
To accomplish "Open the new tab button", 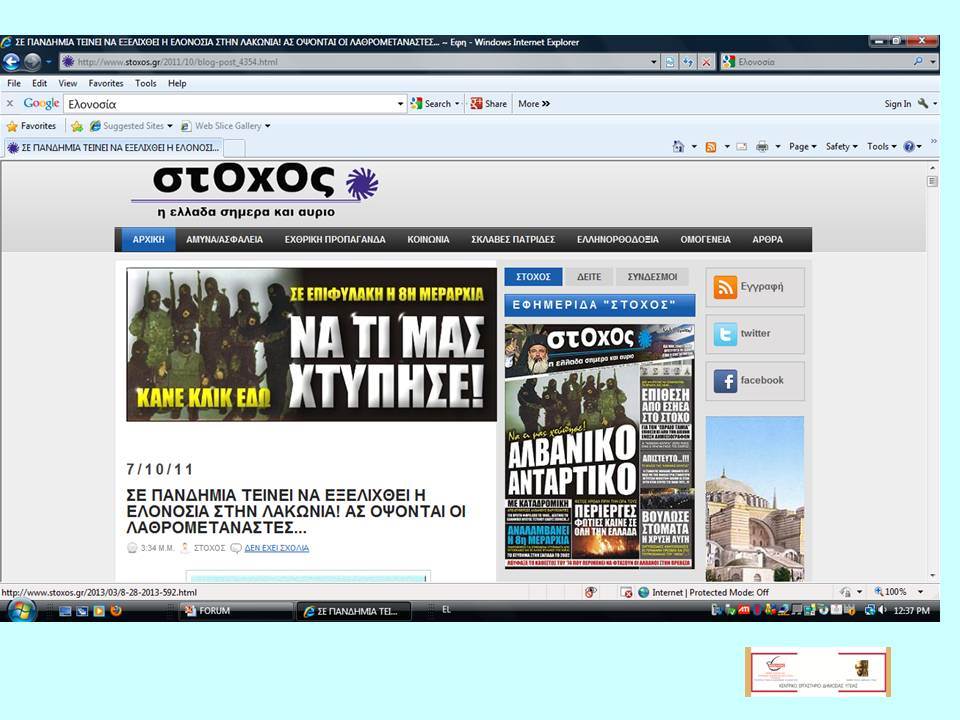I will [235, 148].
